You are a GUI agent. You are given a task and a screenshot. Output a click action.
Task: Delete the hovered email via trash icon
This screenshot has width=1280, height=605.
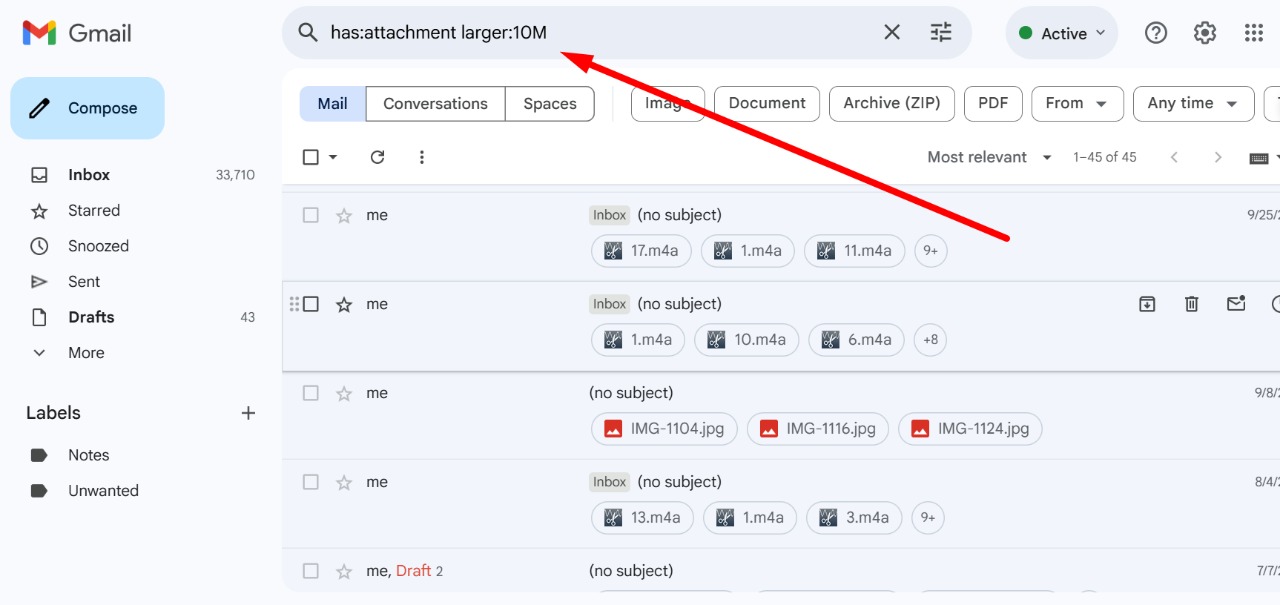(x=1192, y=304)
